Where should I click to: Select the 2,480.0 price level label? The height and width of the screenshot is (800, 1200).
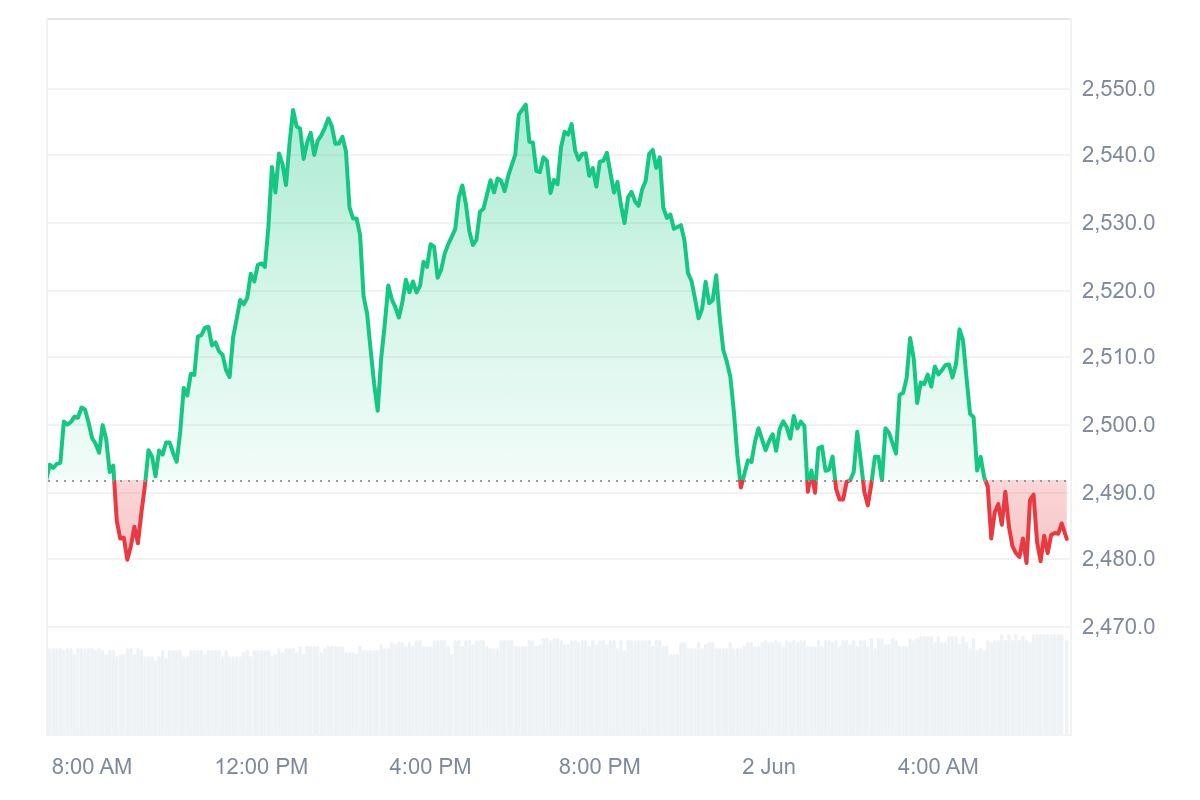click(1117, 559)
